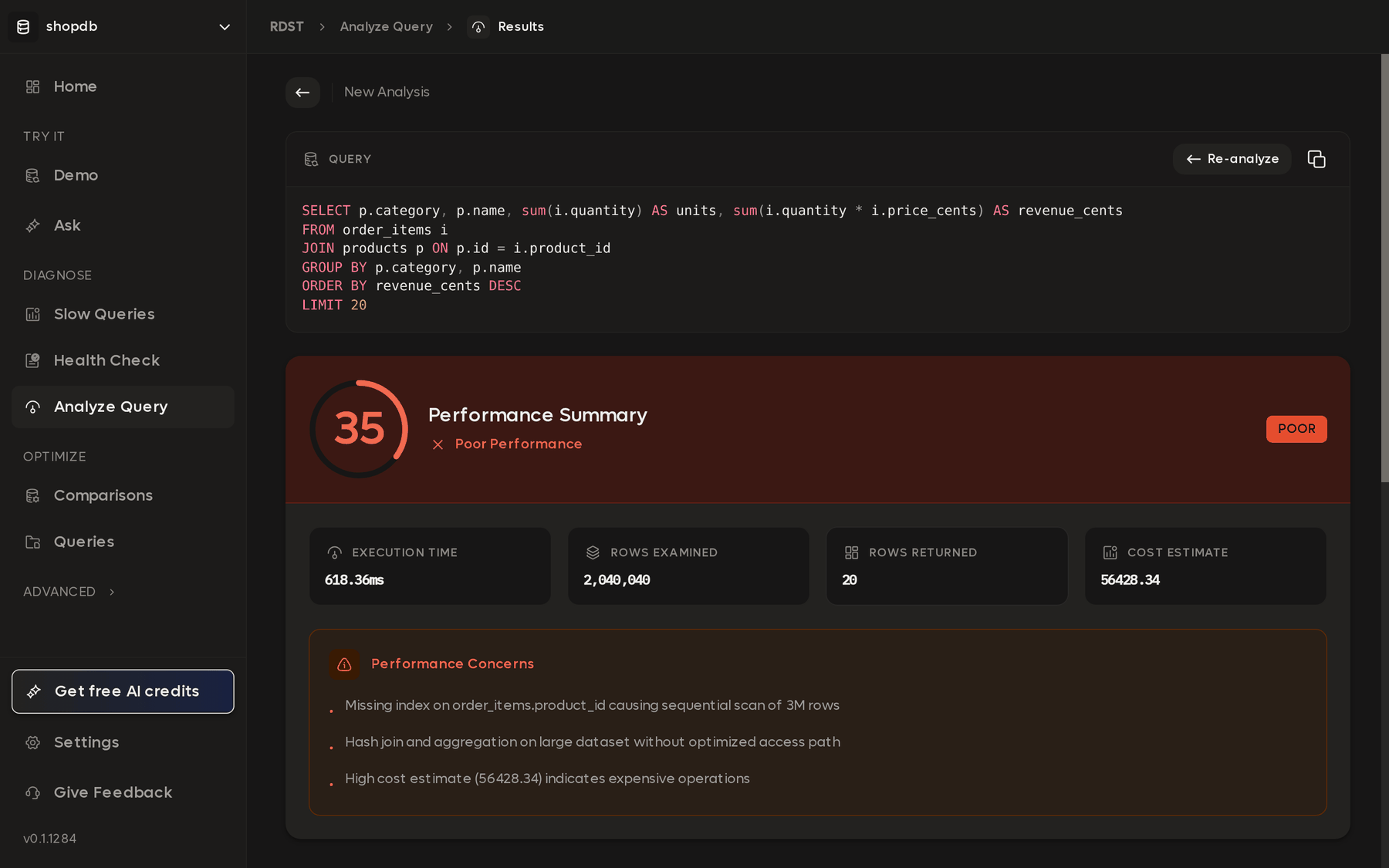The height and width of the screenshot is (868, 1389).
Task: Click the Give Feedback headset icon
Action: pyautogui.click(x=32, y=792)
